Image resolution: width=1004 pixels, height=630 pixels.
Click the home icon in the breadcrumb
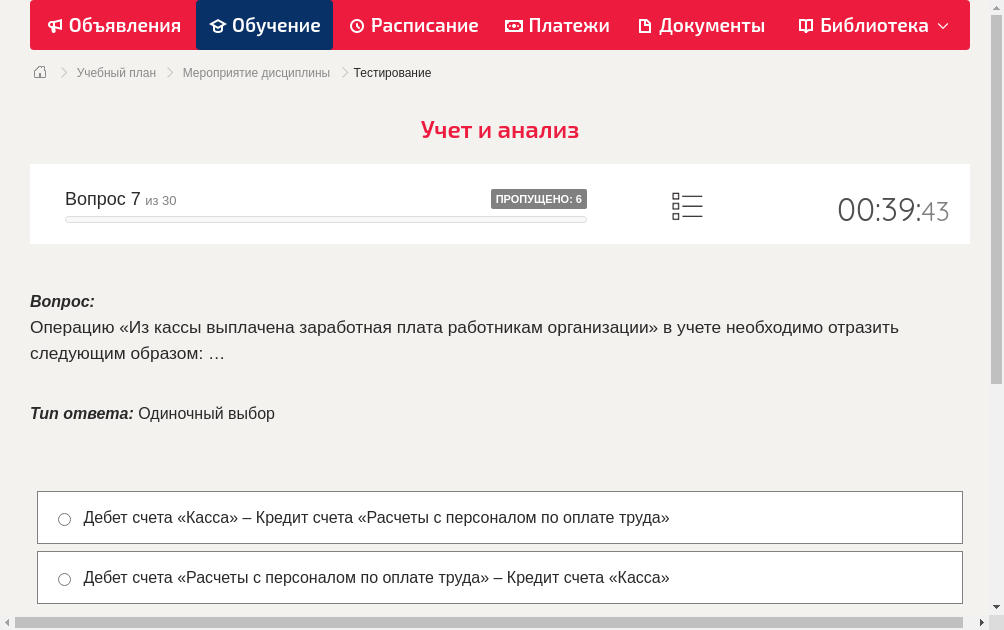pyautogui.click(x=39, y=72)
